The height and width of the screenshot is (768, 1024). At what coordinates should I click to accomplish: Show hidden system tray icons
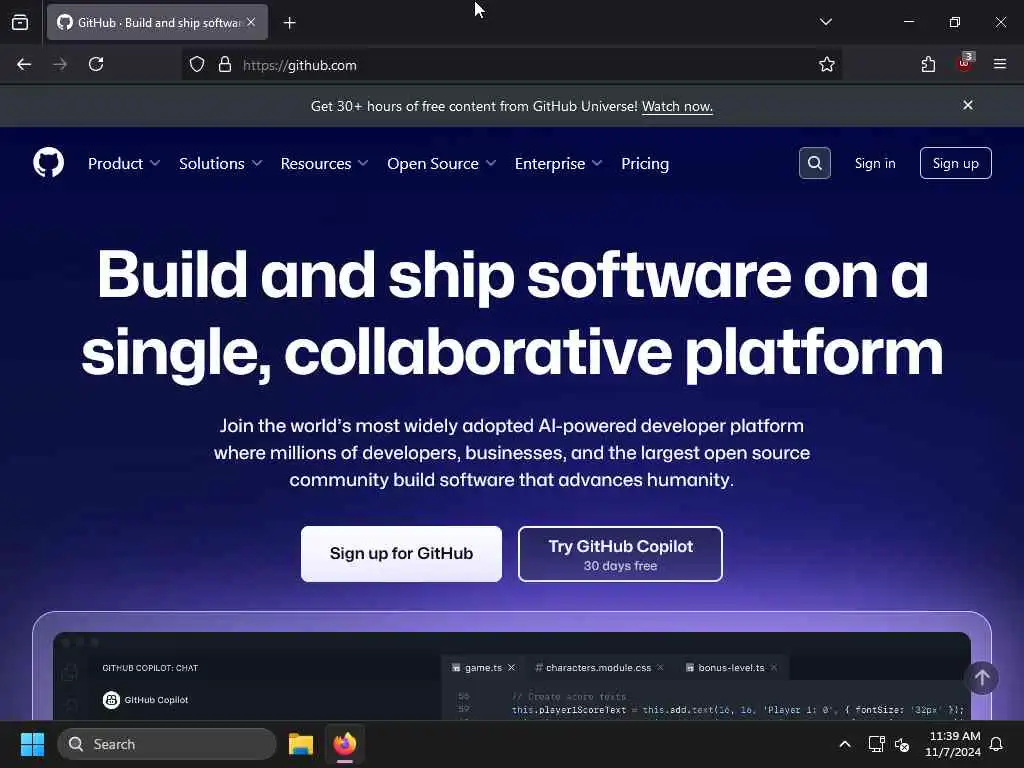coord(844,744)
